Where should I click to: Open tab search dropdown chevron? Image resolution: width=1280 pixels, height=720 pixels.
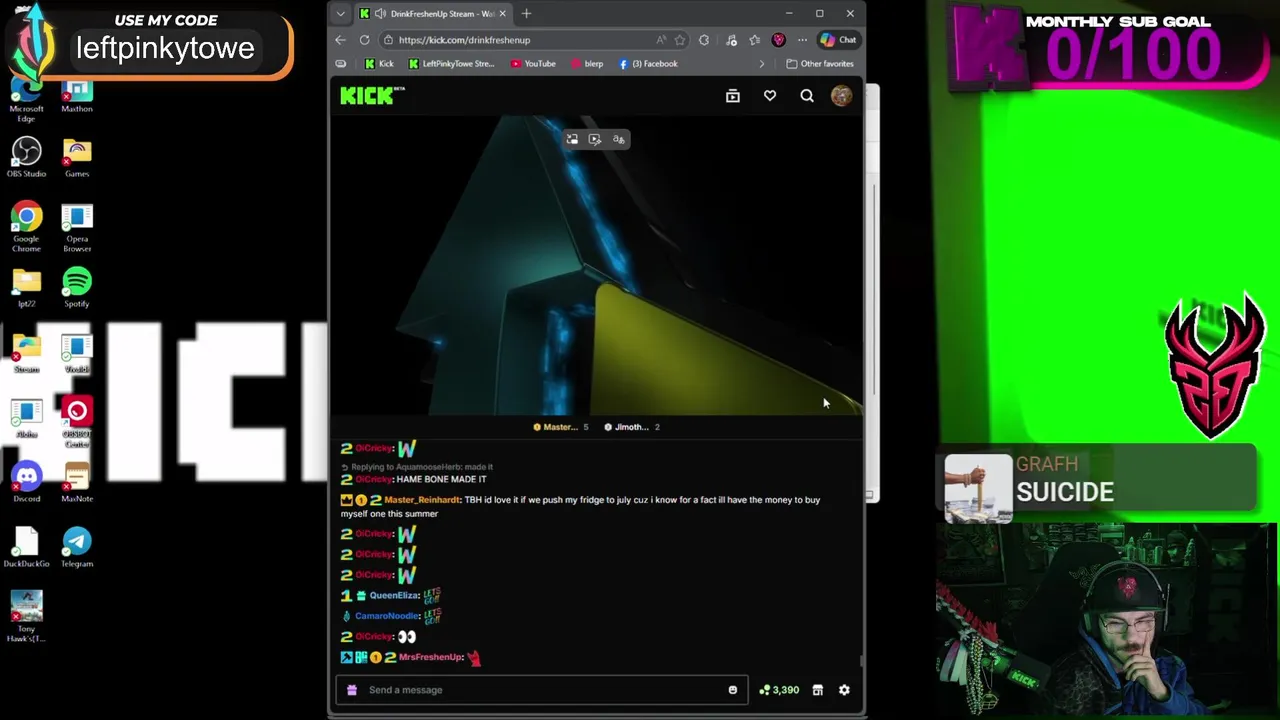(341, 14)
